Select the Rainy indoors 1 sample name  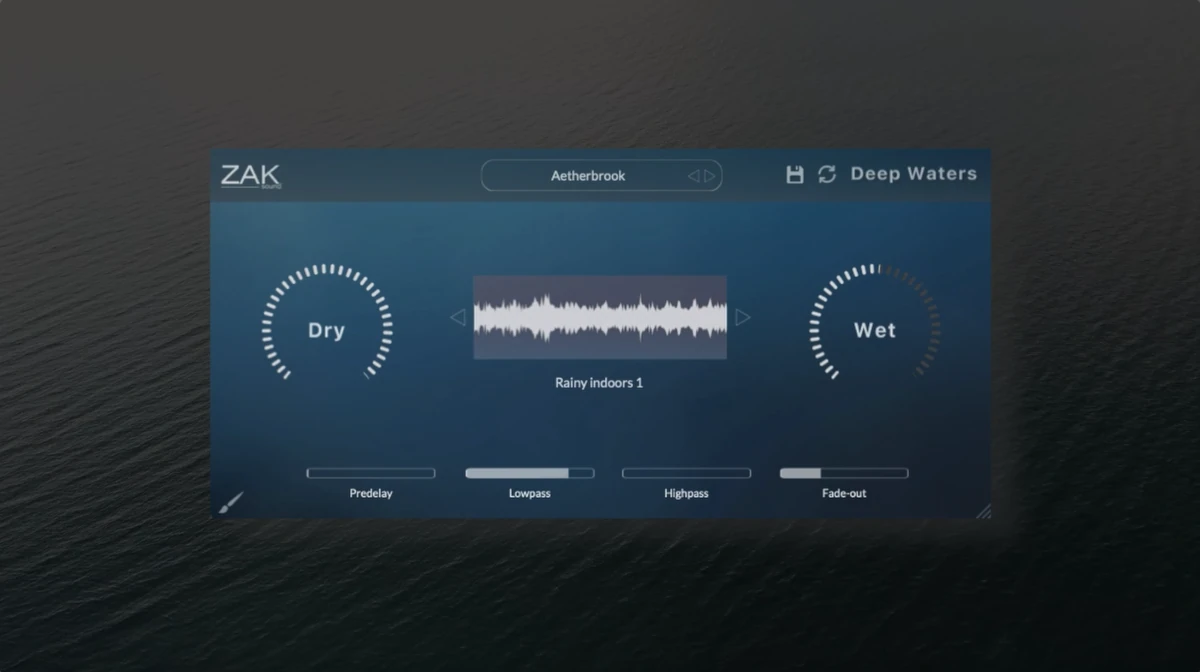click(600, 382)
